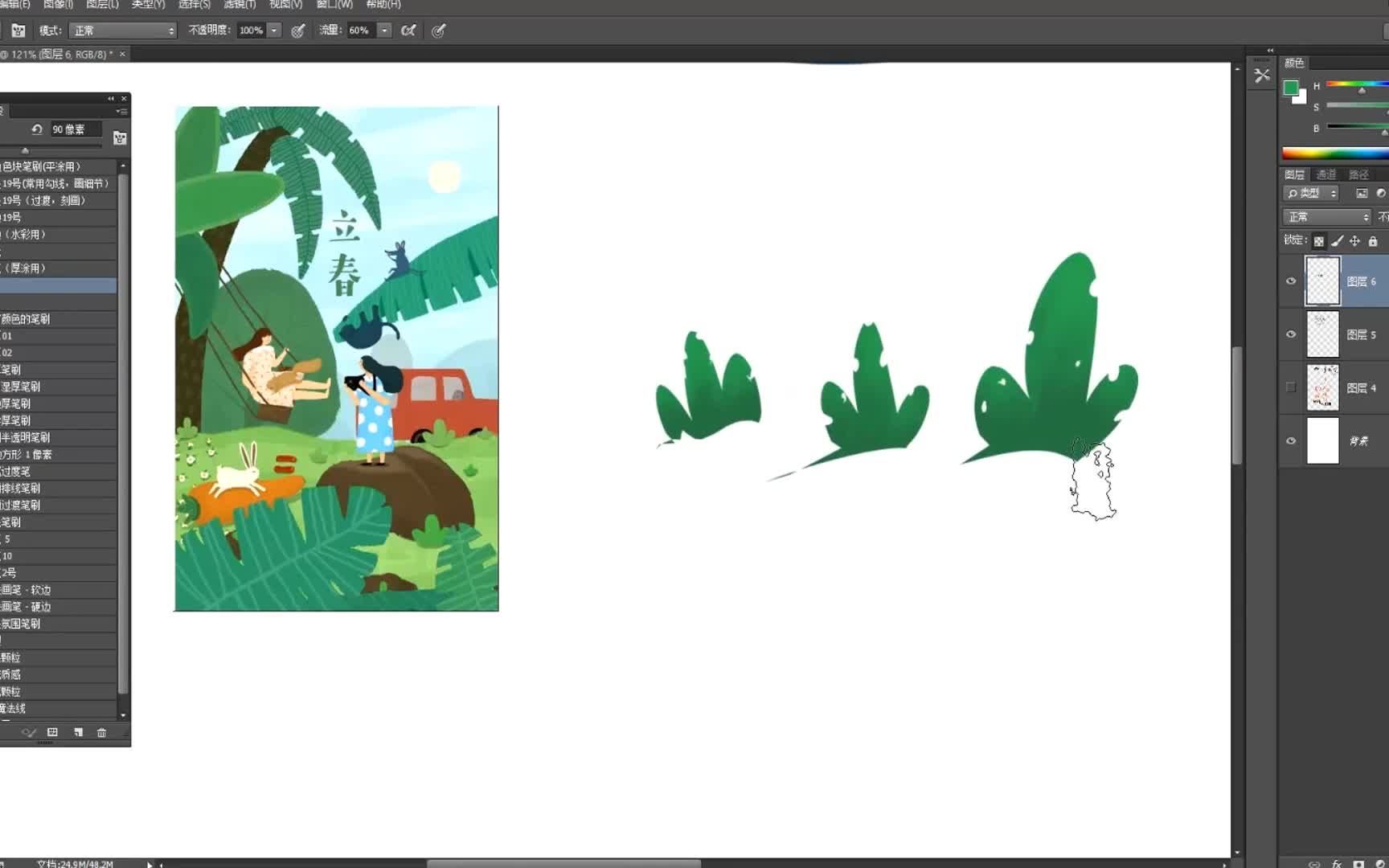Lock layer position move icon
The height and width of the screenshot is (868, 1389).
pos(1355,241)
